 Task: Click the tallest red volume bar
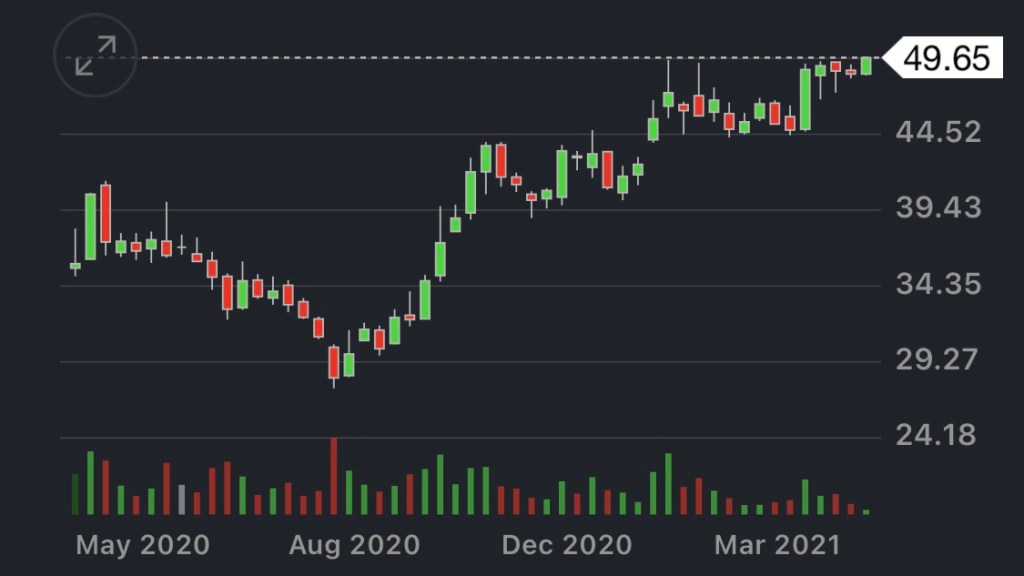(x=334, y=477)
